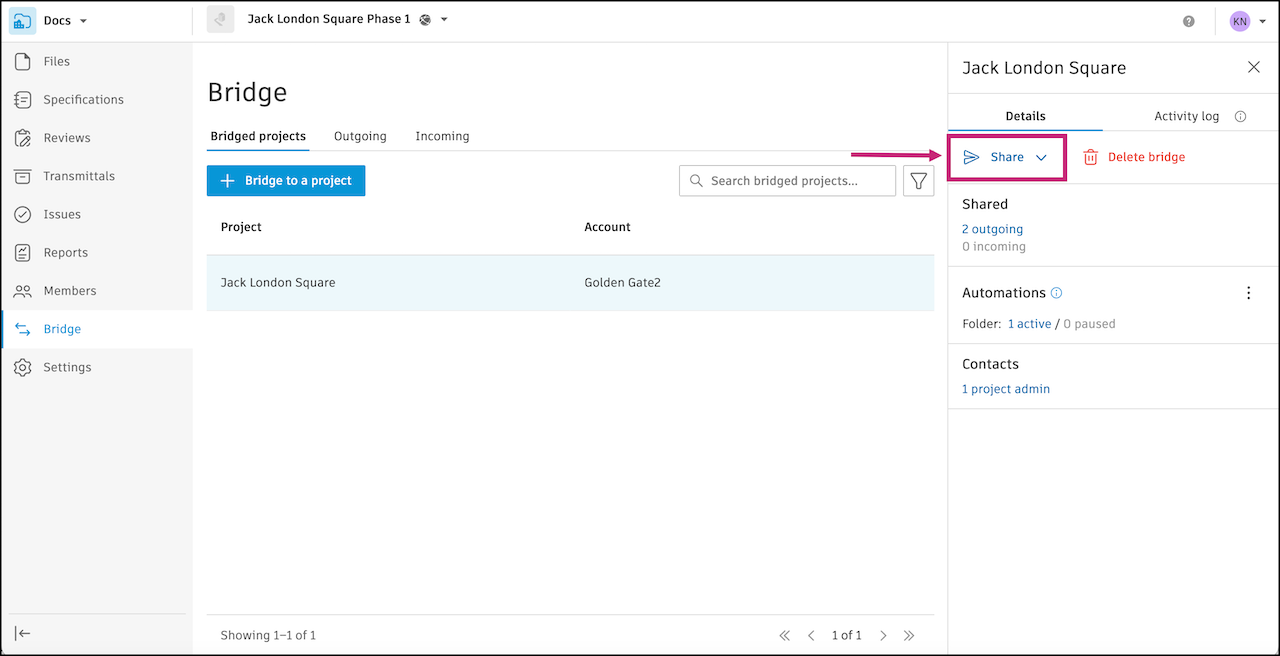
Task: Open the Activity log tab
Action: (1186, 116)
